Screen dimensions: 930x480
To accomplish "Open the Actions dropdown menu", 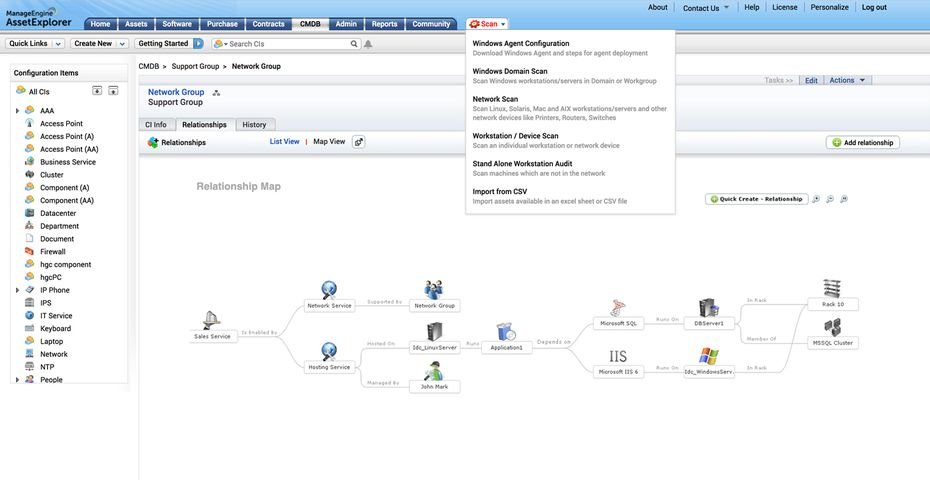I will pos(847,80).
